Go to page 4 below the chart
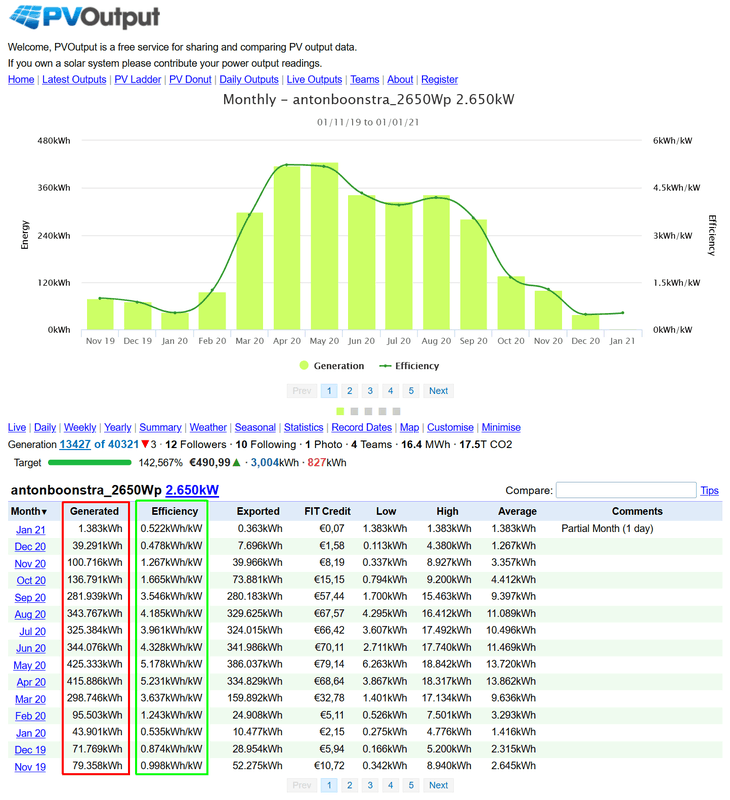 point(390,391)
